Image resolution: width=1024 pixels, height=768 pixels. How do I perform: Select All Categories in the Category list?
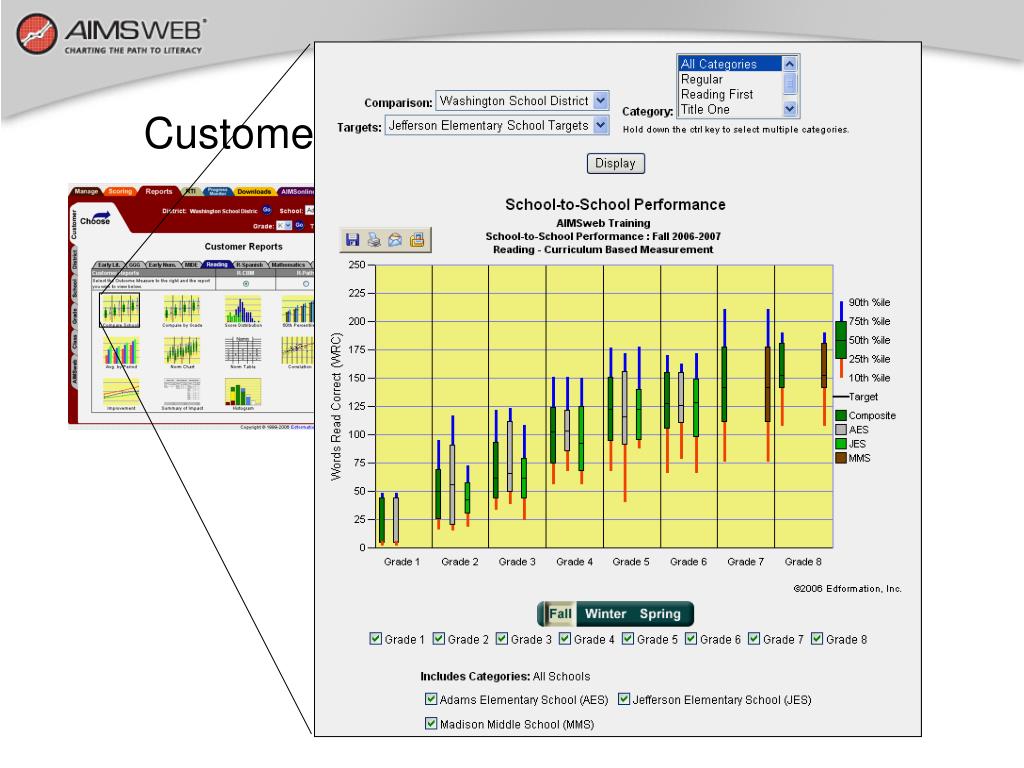point(729,64)
